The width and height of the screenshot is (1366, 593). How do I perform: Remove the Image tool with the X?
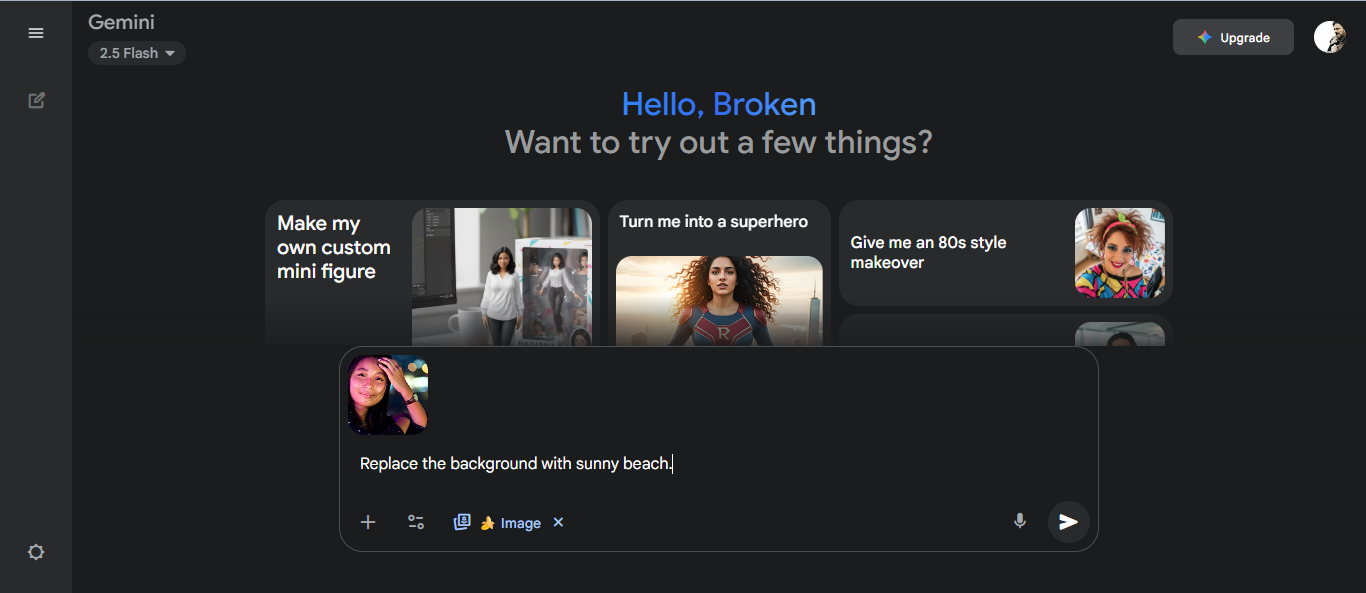point(558,522)
